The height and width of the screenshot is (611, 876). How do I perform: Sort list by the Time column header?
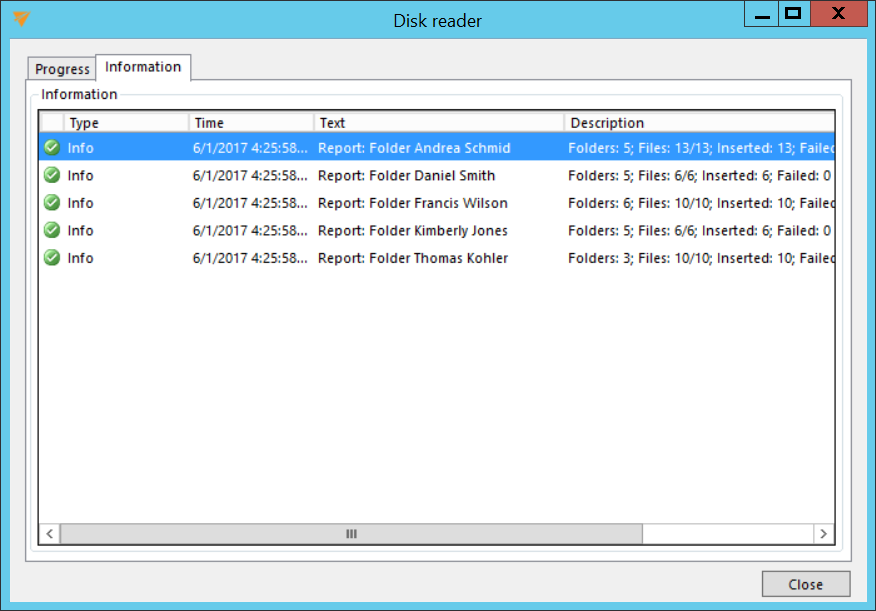point(251,123)
